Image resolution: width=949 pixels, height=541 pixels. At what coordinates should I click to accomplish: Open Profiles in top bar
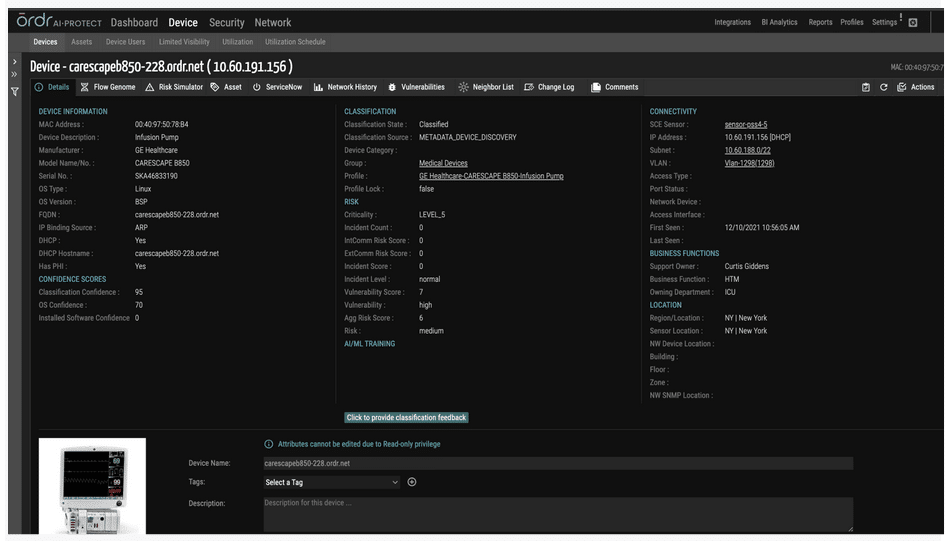(x=852, y=22)
